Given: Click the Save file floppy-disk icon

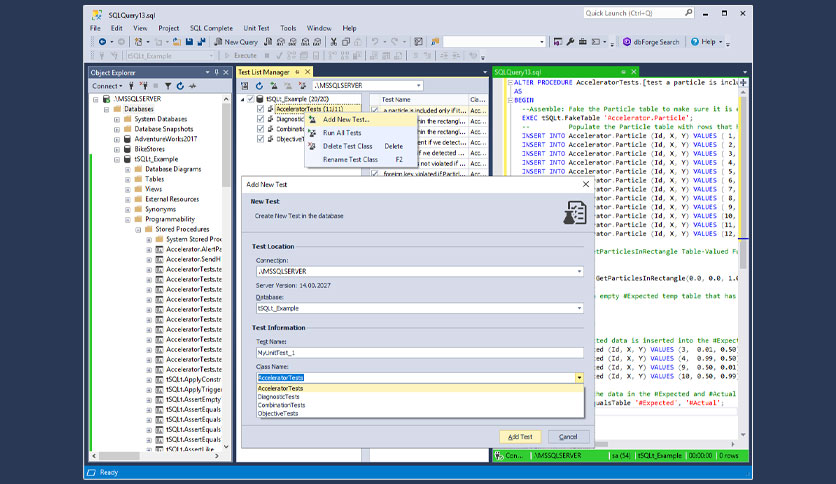Looking at the screenshot, I should point(189,42).
